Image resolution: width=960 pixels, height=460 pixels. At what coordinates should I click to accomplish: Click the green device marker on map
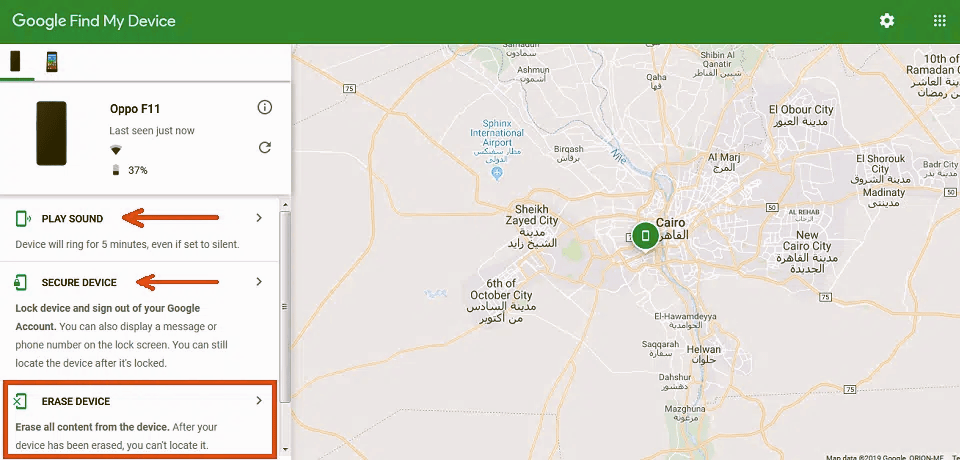tap(645, 236)
